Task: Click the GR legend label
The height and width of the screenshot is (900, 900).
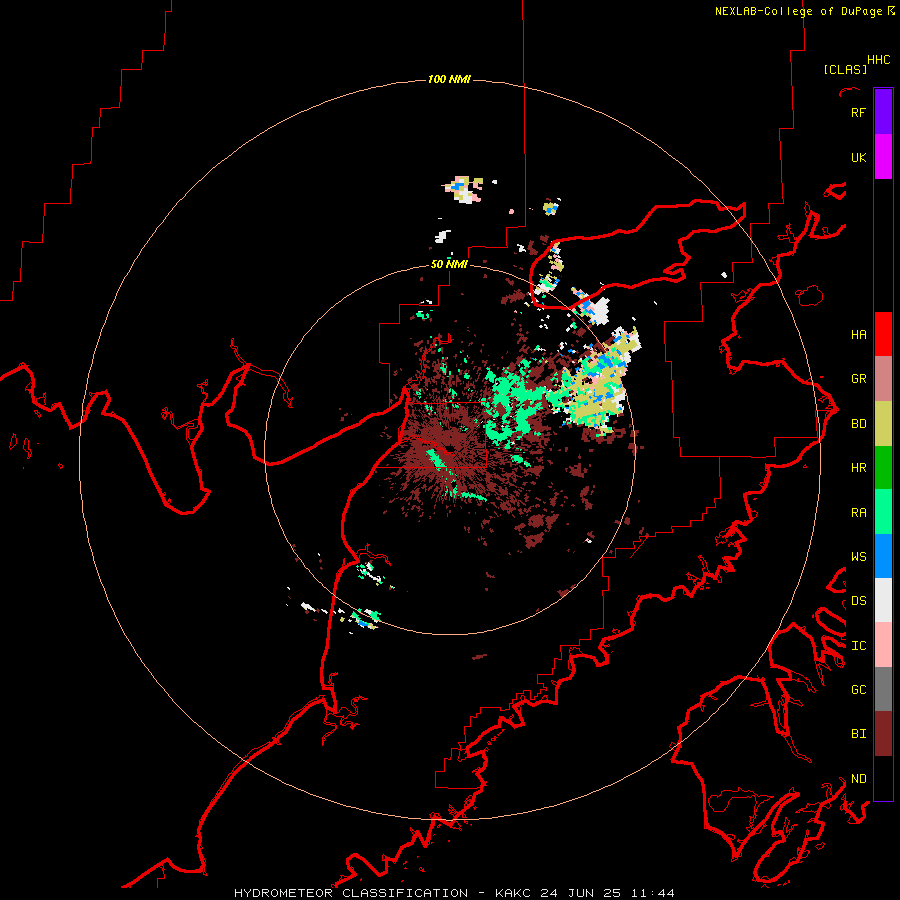Action: 858,379
